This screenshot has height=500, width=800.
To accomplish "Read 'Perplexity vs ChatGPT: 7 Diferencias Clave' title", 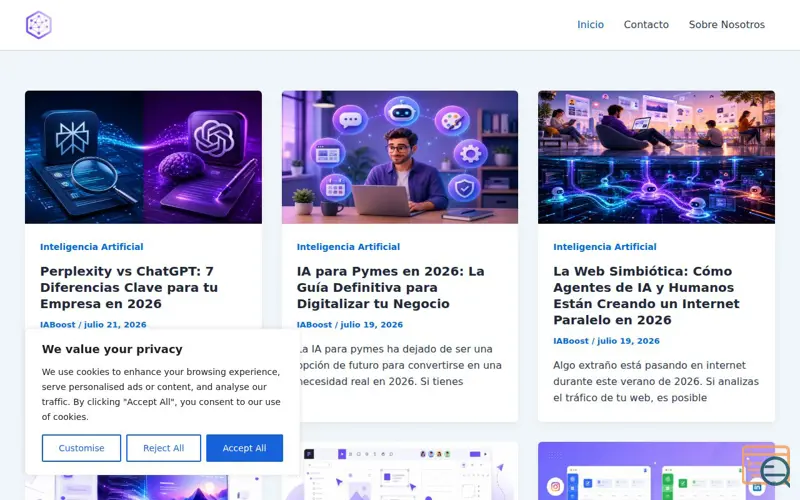I will click(x=129, y=287).
